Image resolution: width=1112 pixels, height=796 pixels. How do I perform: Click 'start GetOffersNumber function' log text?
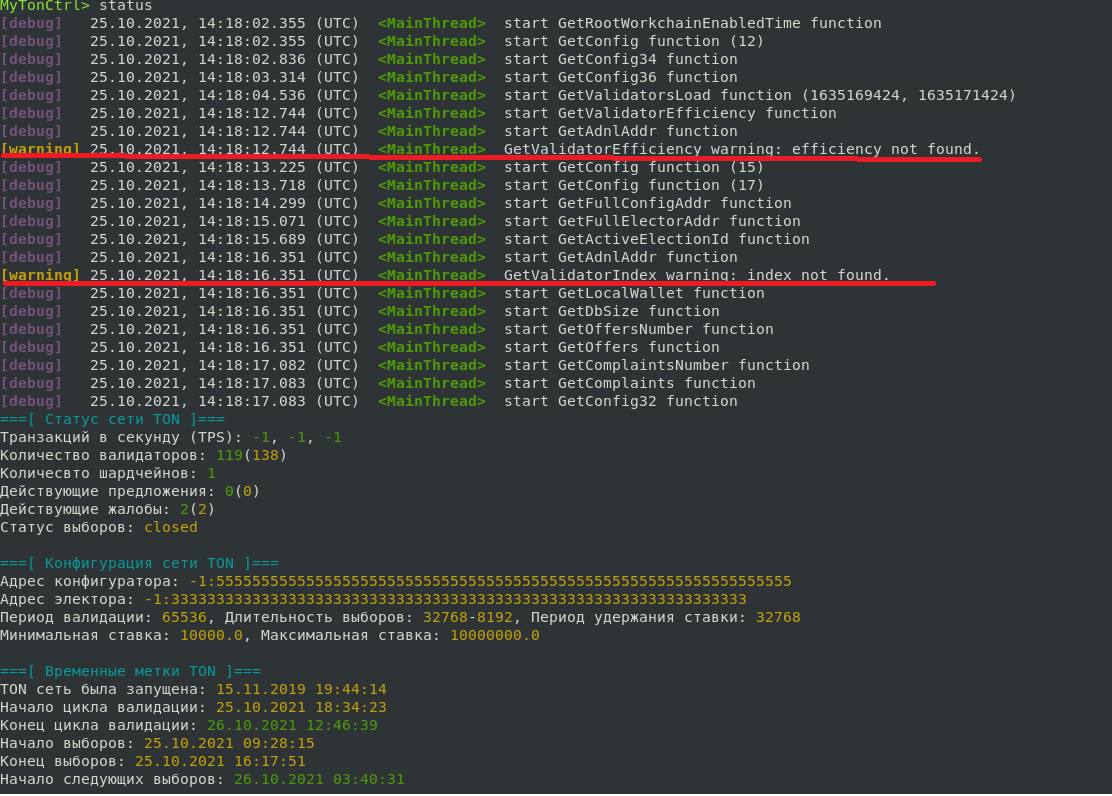(x=638, y=329)
